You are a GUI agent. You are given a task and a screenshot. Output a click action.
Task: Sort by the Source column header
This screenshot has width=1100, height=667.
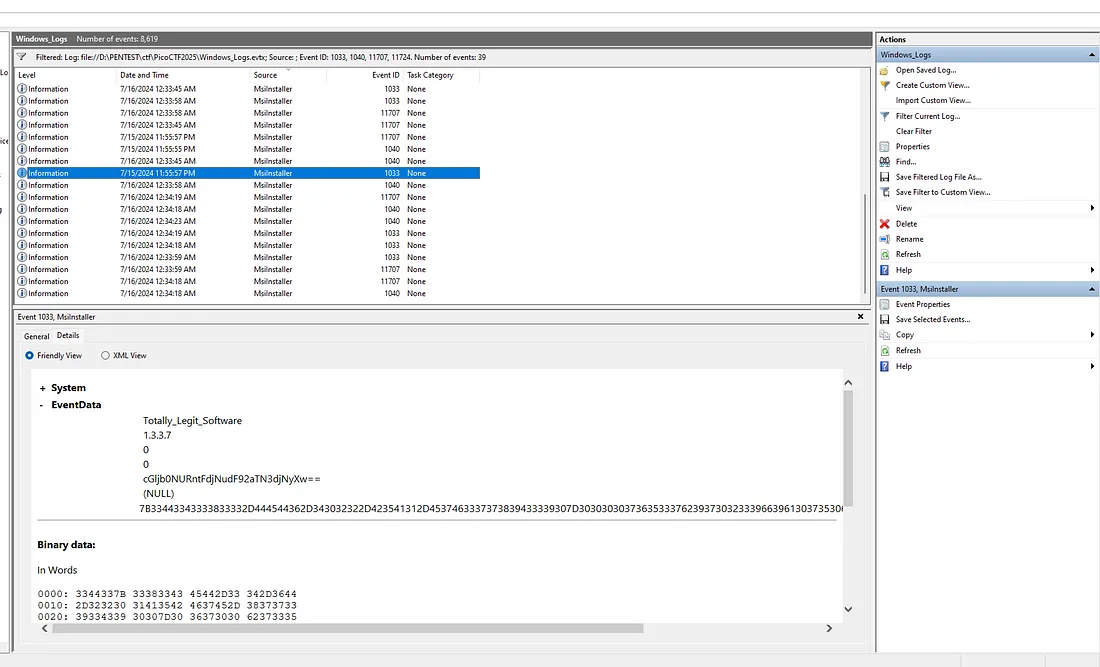[x=288, y=75]
